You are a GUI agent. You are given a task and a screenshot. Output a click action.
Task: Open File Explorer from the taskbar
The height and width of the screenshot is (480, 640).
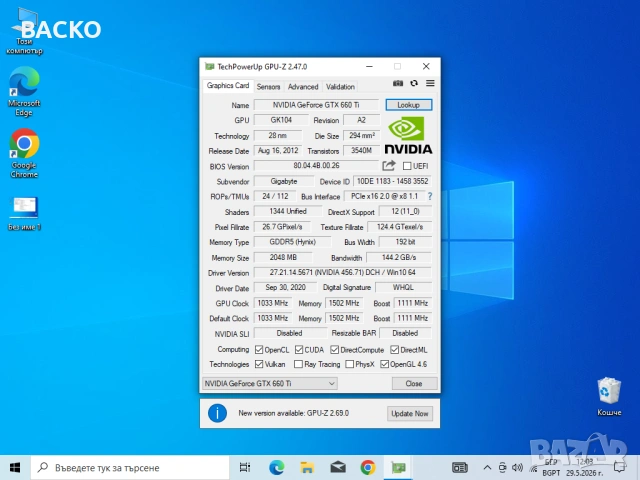tap(307, 467)
